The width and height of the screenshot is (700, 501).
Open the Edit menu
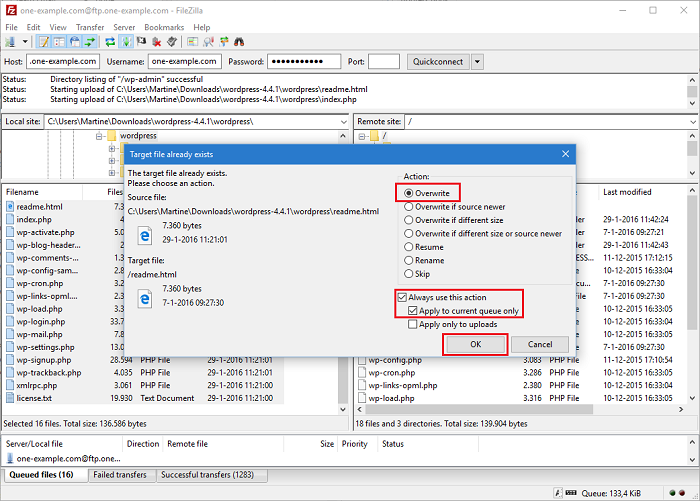tap(33, 27)
